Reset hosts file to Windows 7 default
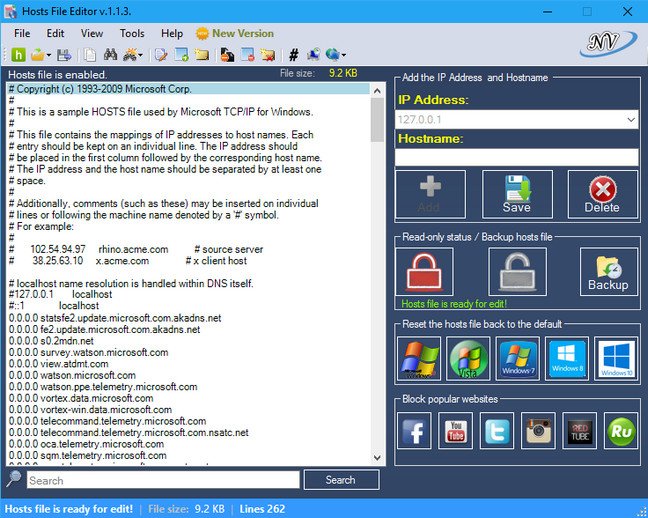This screenshot has width=648, height=518. click(517, 358)
